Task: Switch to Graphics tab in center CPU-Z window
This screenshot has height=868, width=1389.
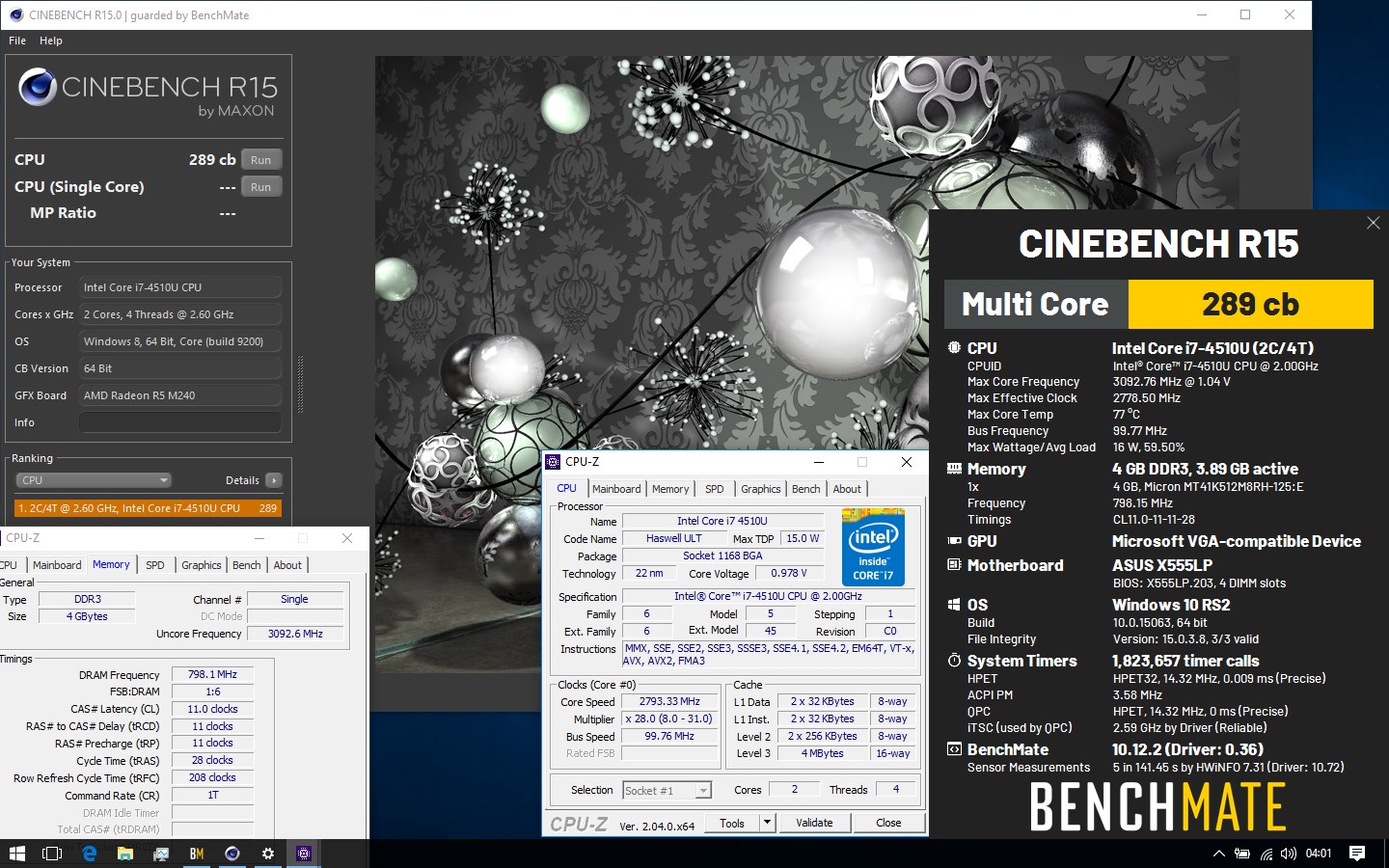Action: [x=761, y=489]
